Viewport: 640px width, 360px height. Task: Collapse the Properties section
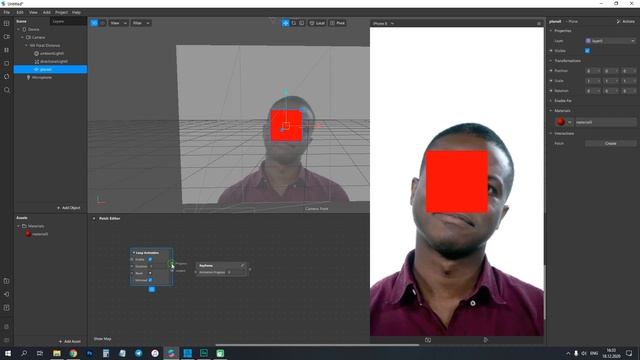551,31
